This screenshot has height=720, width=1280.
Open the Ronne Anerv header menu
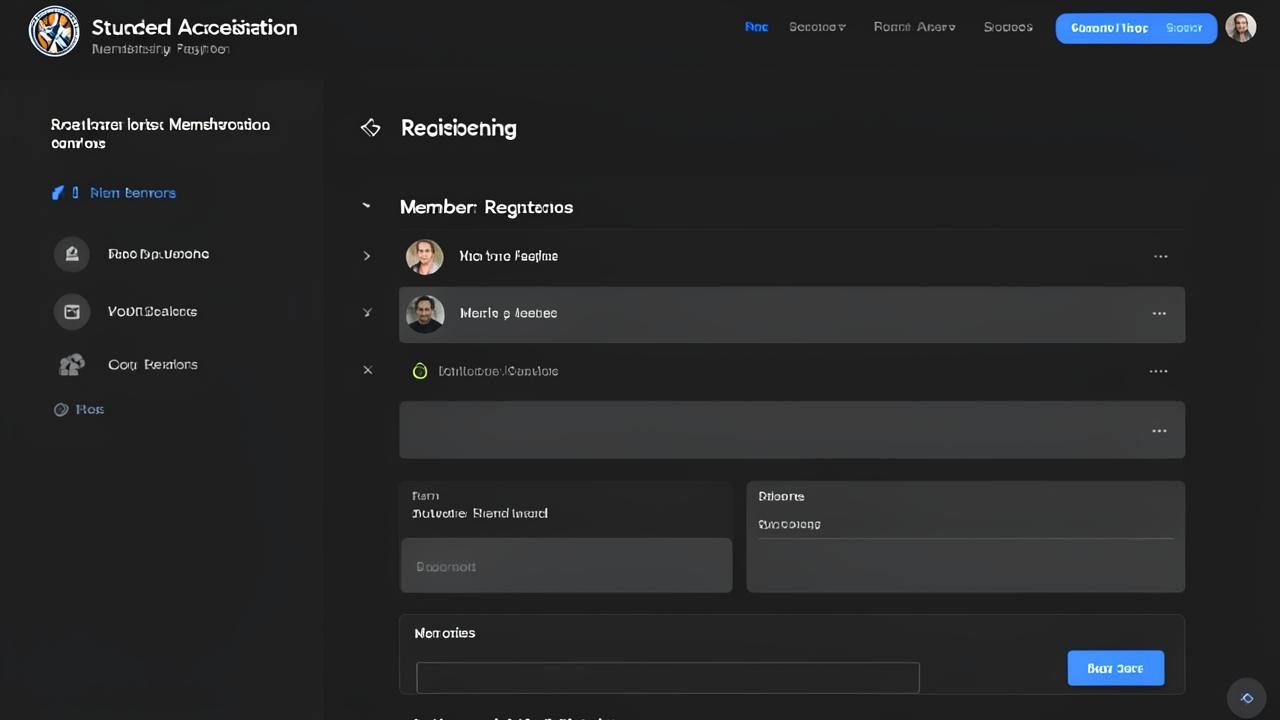coord(914,27)
